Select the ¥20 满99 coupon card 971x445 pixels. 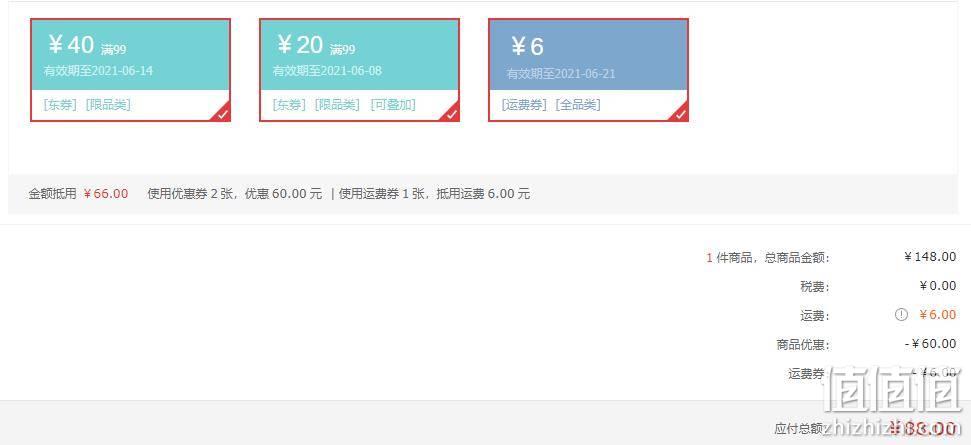pos(359,70)
